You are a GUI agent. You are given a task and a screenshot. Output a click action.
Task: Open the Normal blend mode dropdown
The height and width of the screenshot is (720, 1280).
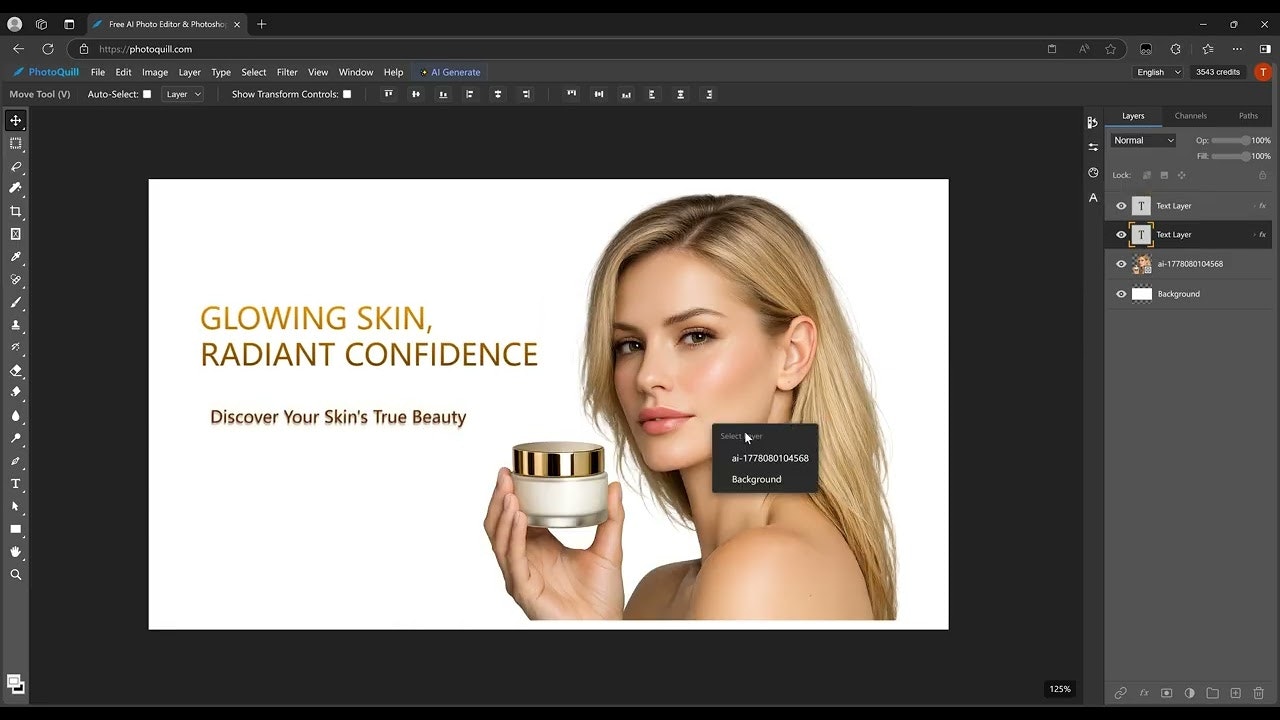pos(1144,140)
